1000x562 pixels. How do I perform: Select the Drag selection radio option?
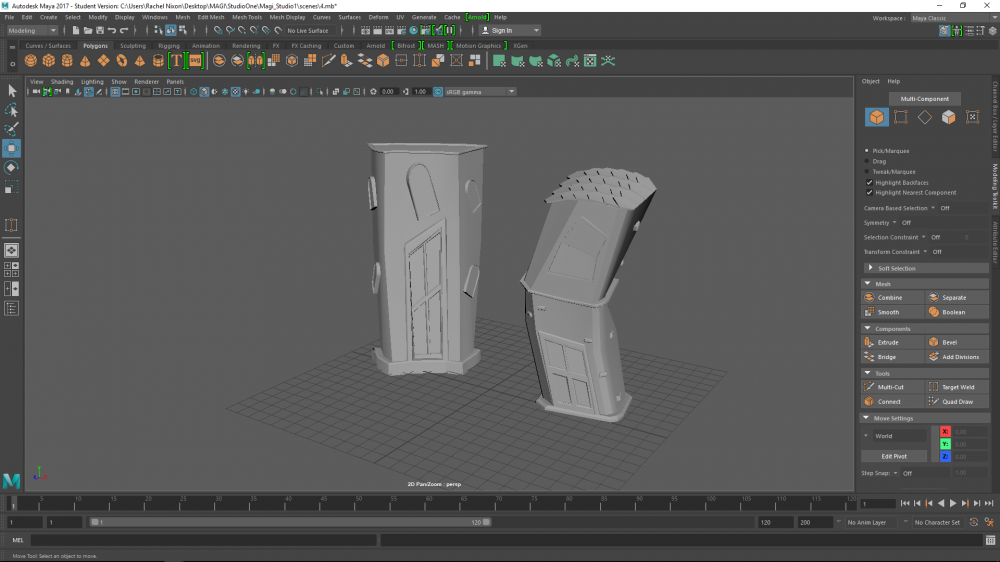pos(867,161)
